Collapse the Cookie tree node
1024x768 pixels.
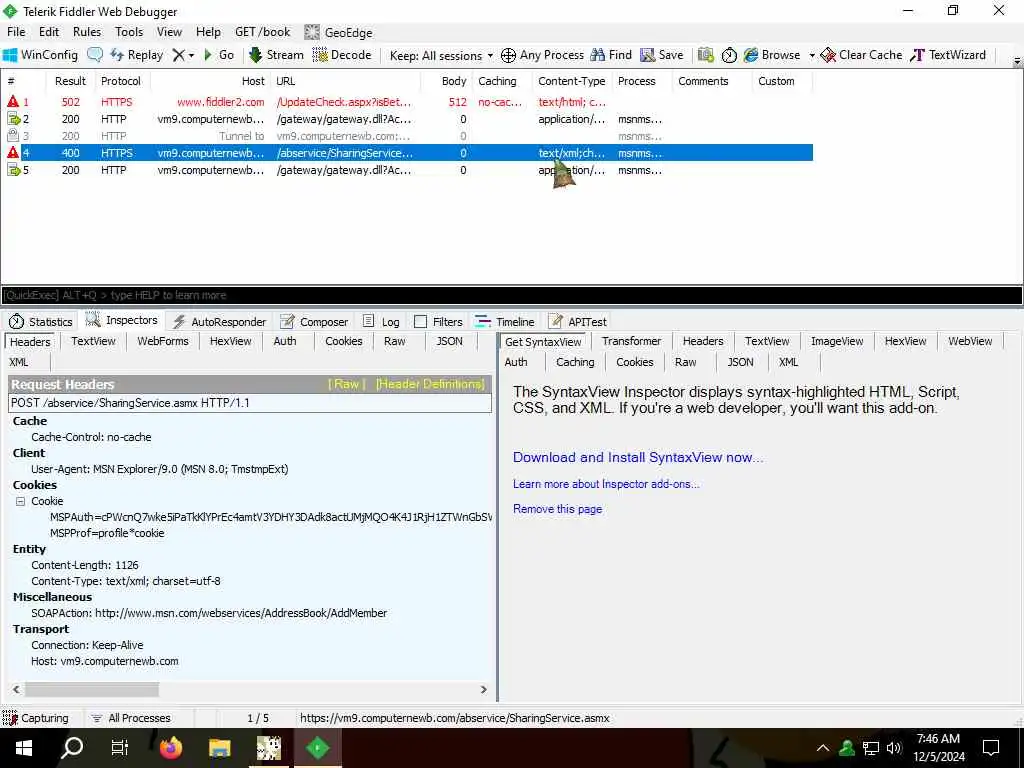[20, 501]
